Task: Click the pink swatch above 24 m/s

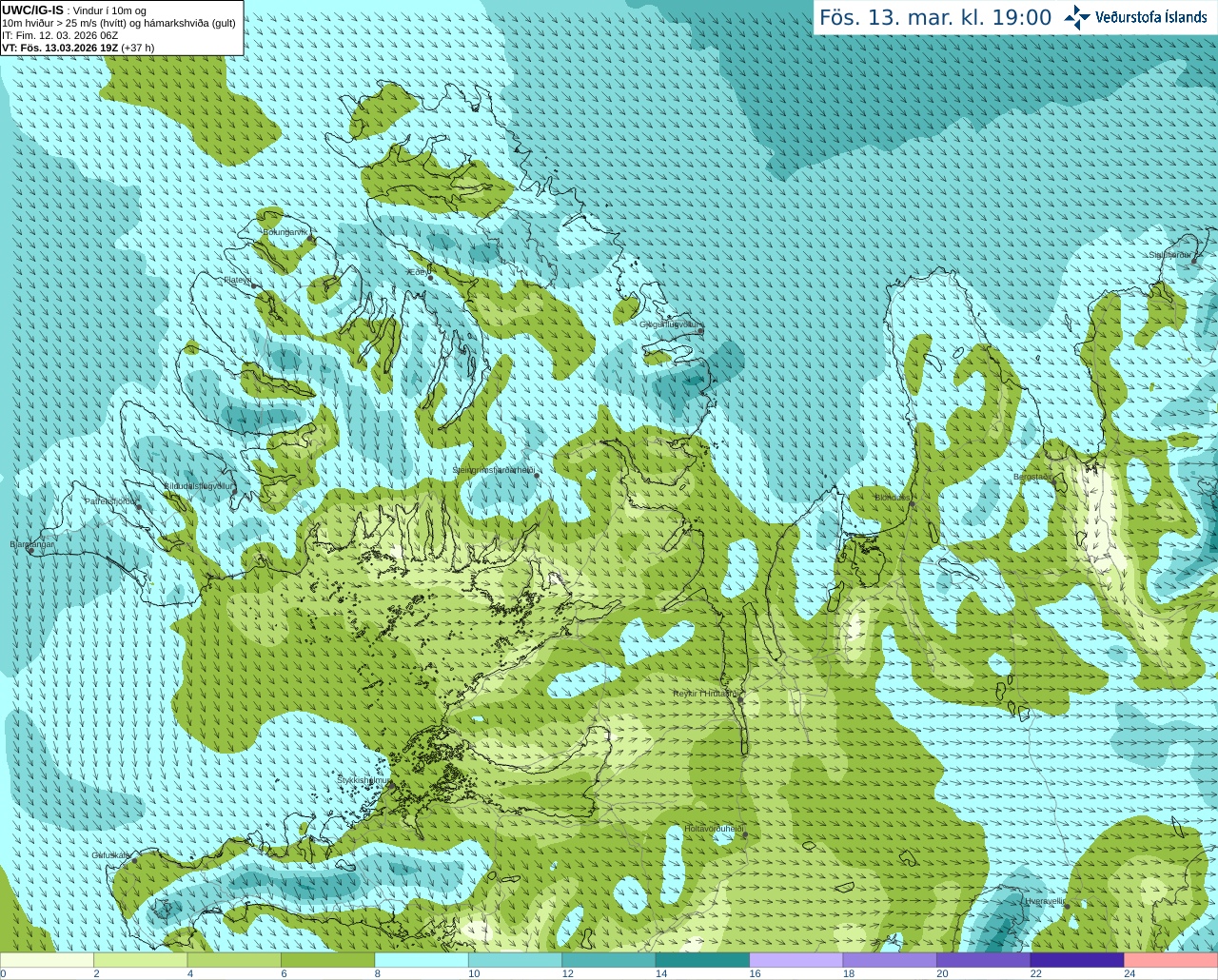Action: coord(1171,960)
